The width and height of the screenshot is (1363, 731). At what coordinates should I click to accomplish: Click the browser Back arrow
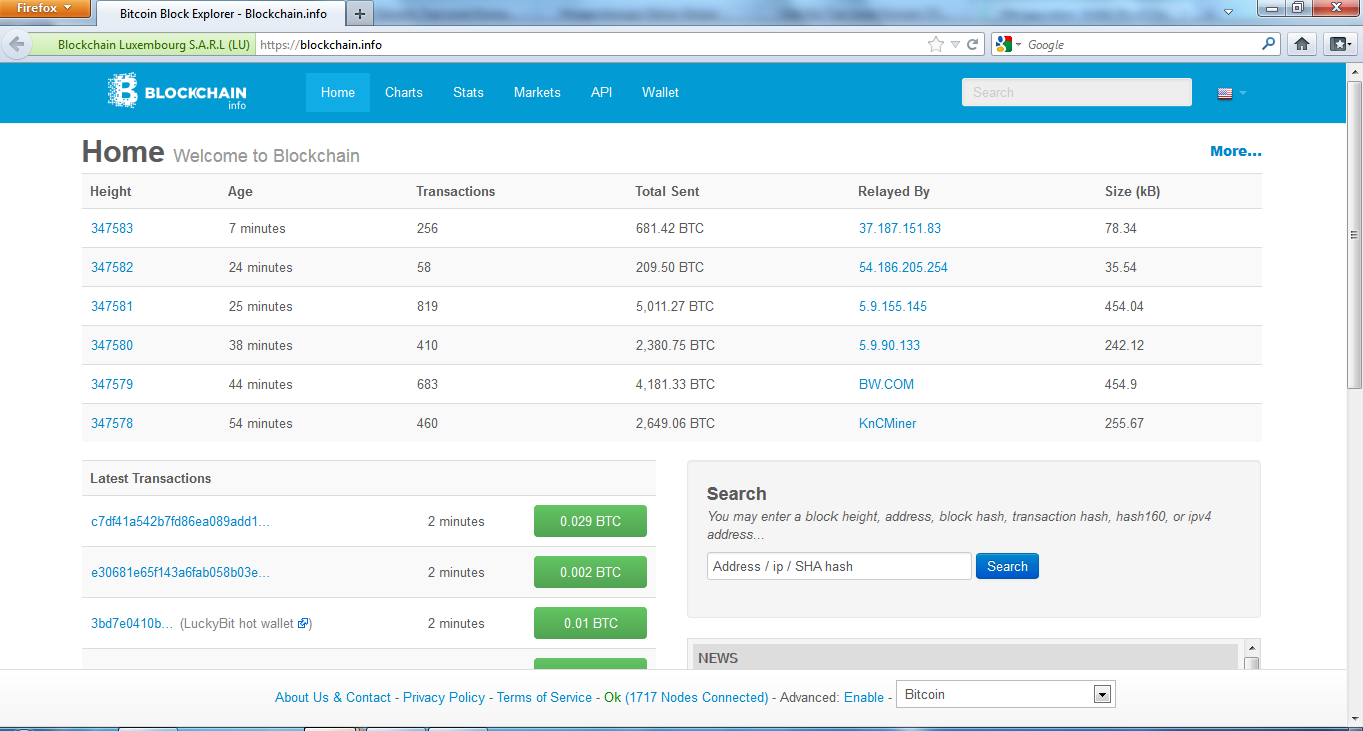click(x=16, y=44)
